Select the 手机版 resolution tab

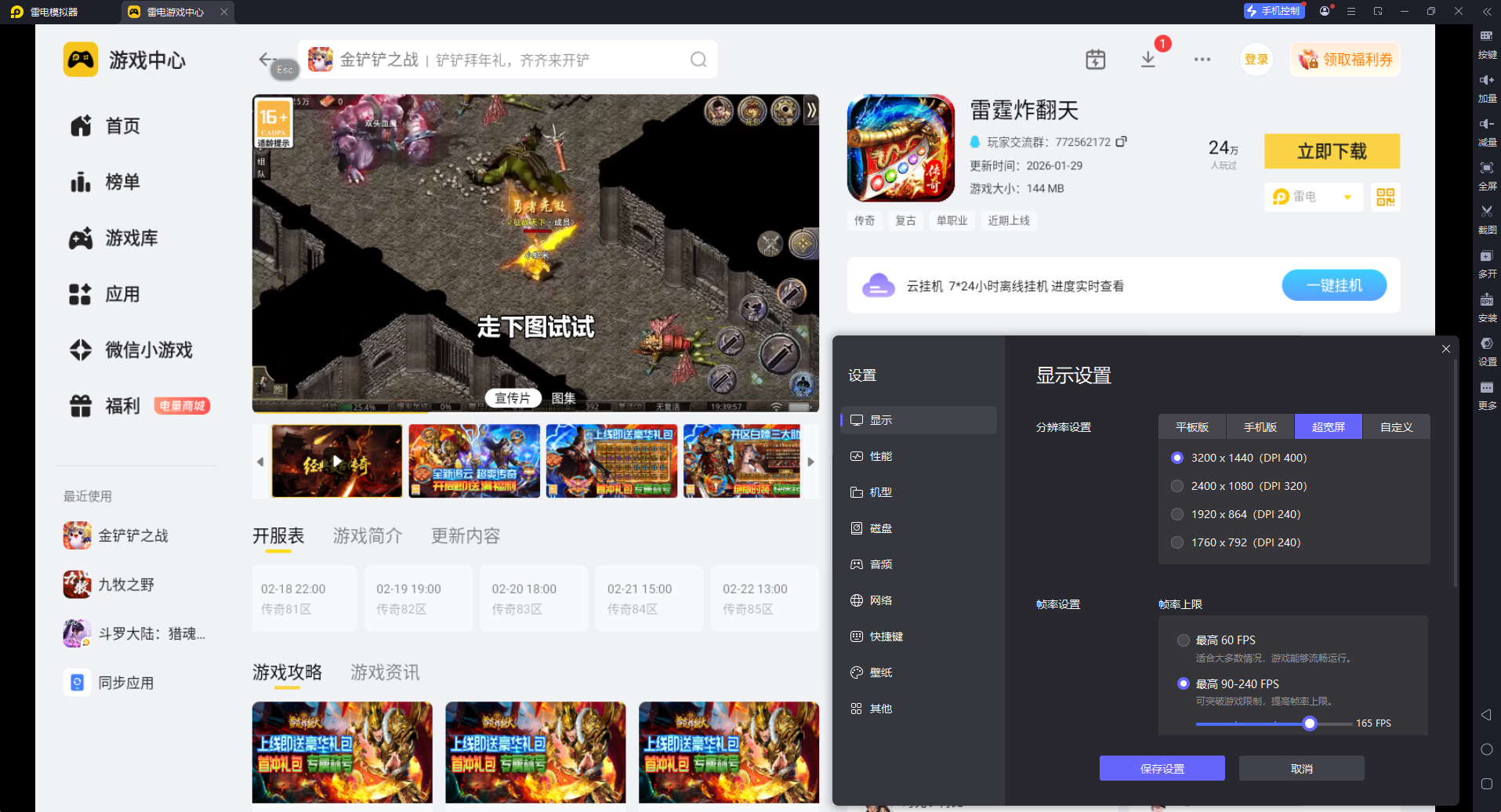tap(1260, 427)
